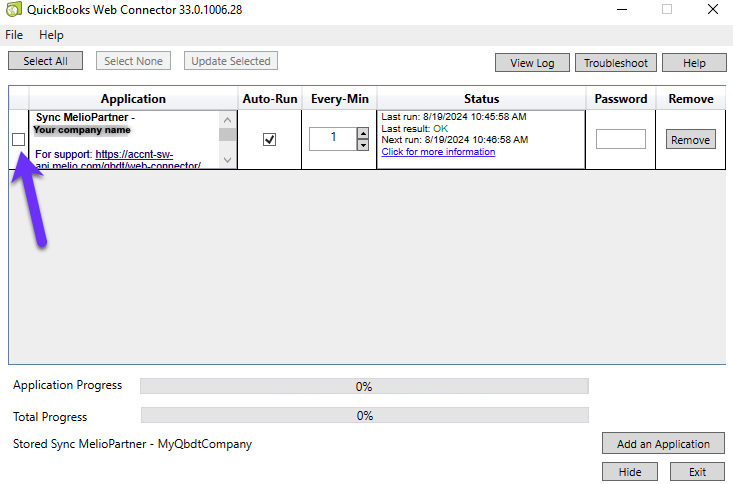The width and height of the screenshot is (733, 484).
Task: Click the Hide button
Action: 630,472
